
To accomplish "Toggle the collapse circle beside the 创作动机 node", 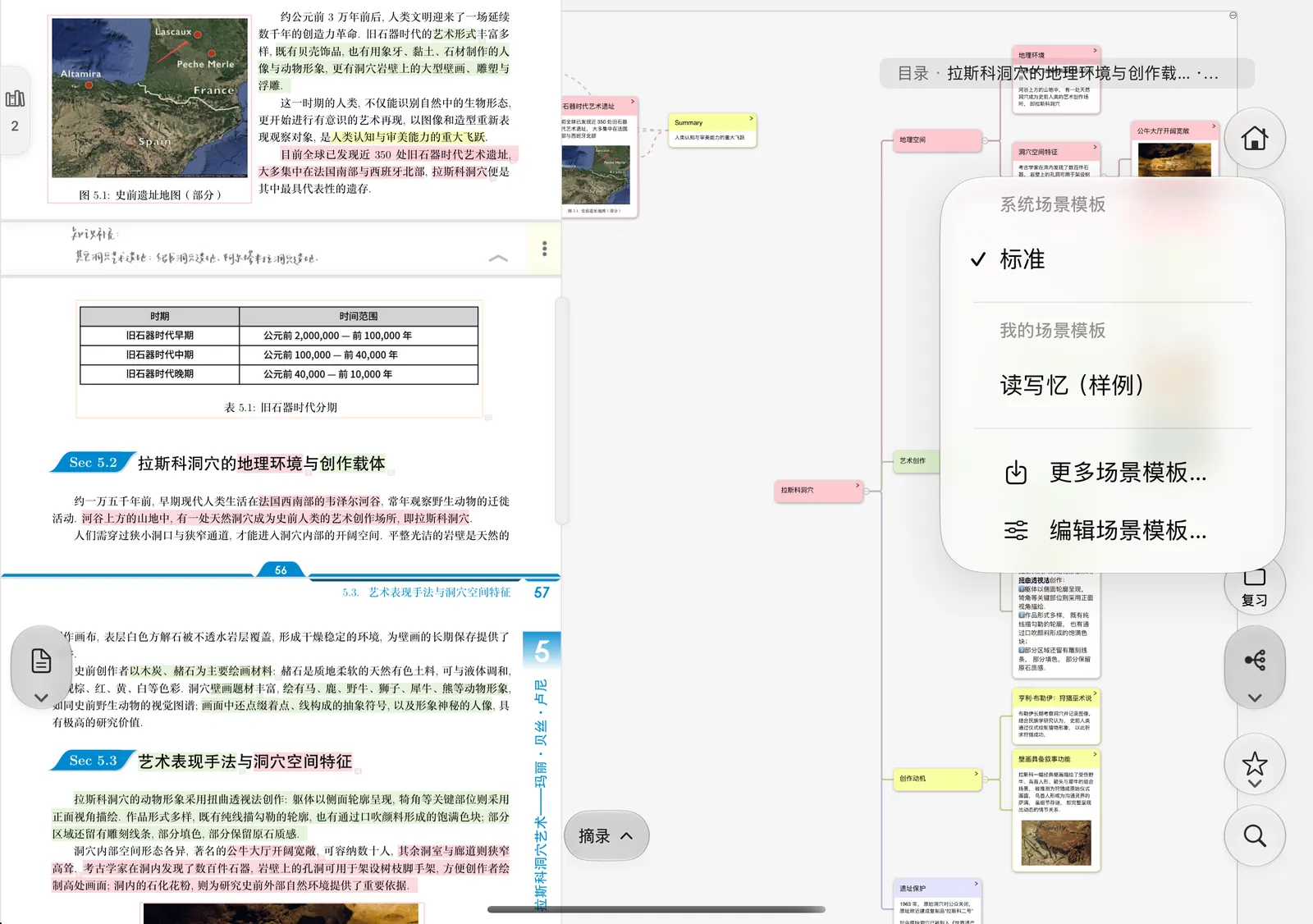I will click(x=986, y=780).
